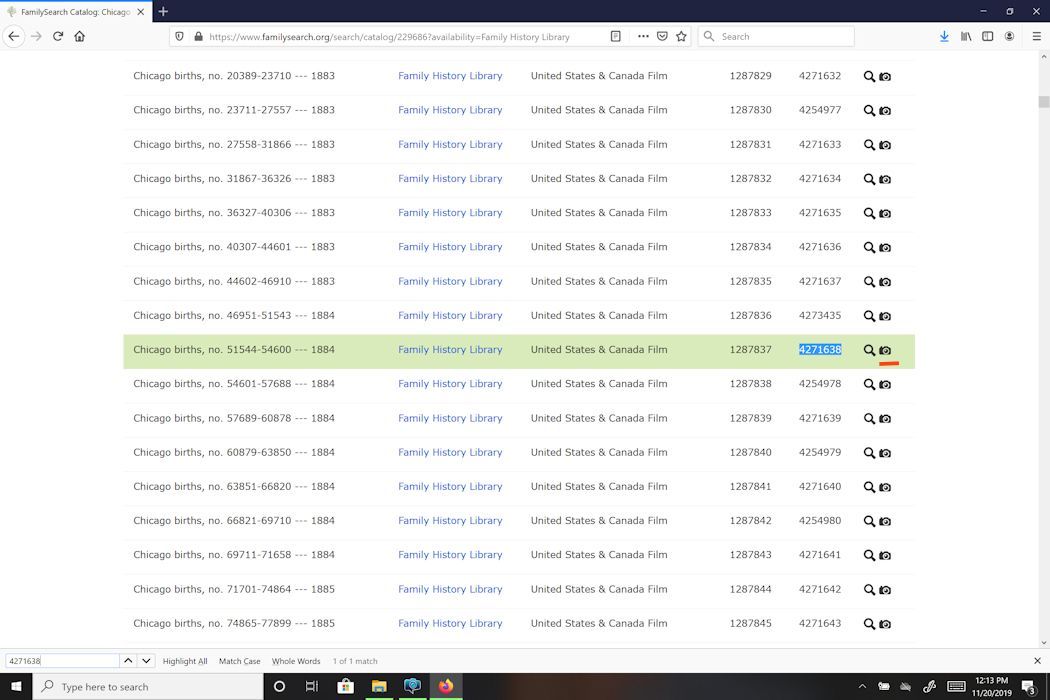Show Firefox sidebars
The width and height of the screenshot is (1050, 700).
click(x=987, y=36)
